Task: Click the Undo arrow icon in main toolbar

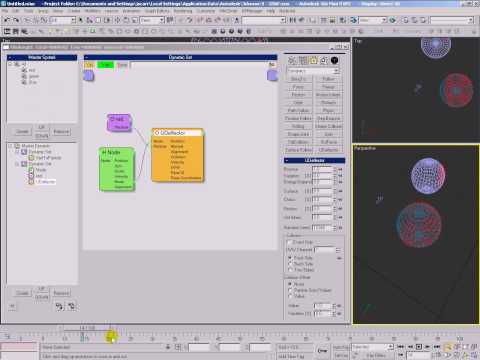Action: click(x=6, y=20)
